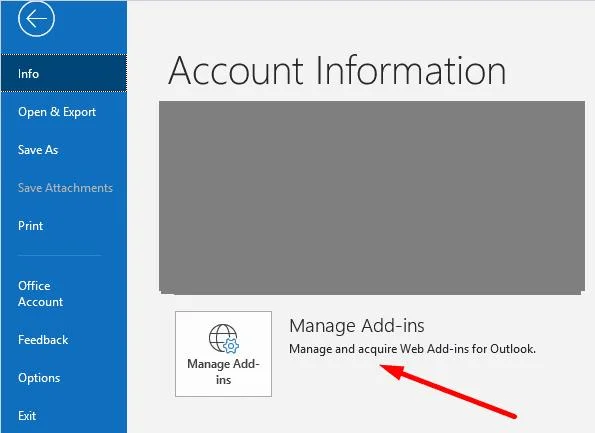
Task: Click the sidebar divider below Print
Action: coord(60,255)
